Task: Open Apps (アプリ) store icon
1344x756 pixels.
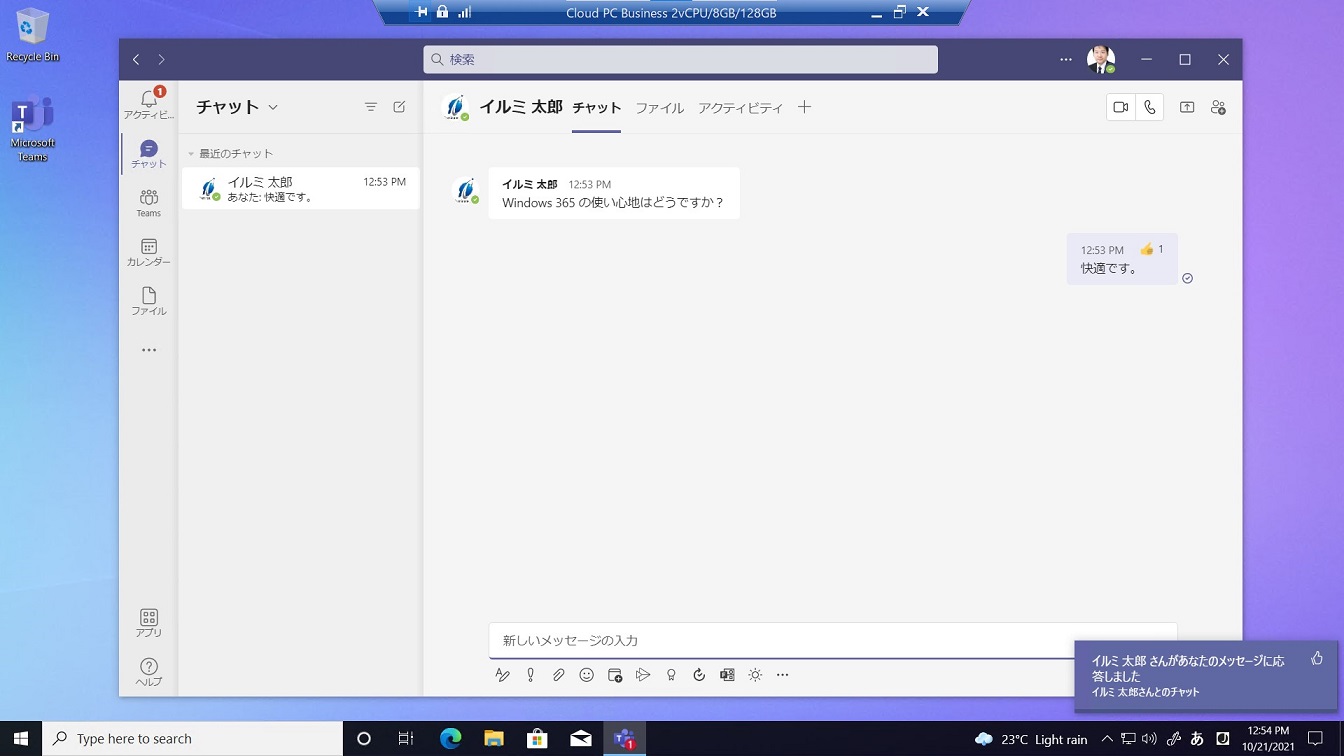Action: [x=149, y=623]
